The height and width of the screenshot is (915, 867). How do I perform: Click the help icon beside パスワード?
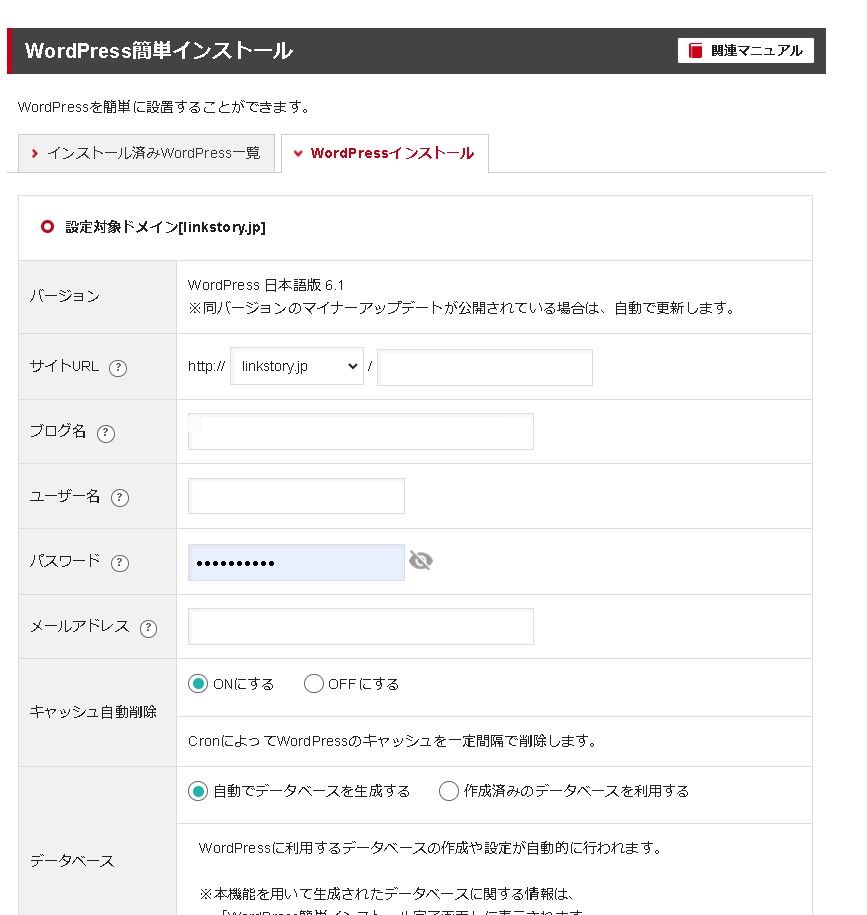pyautogui.click(x=120, y=563)
